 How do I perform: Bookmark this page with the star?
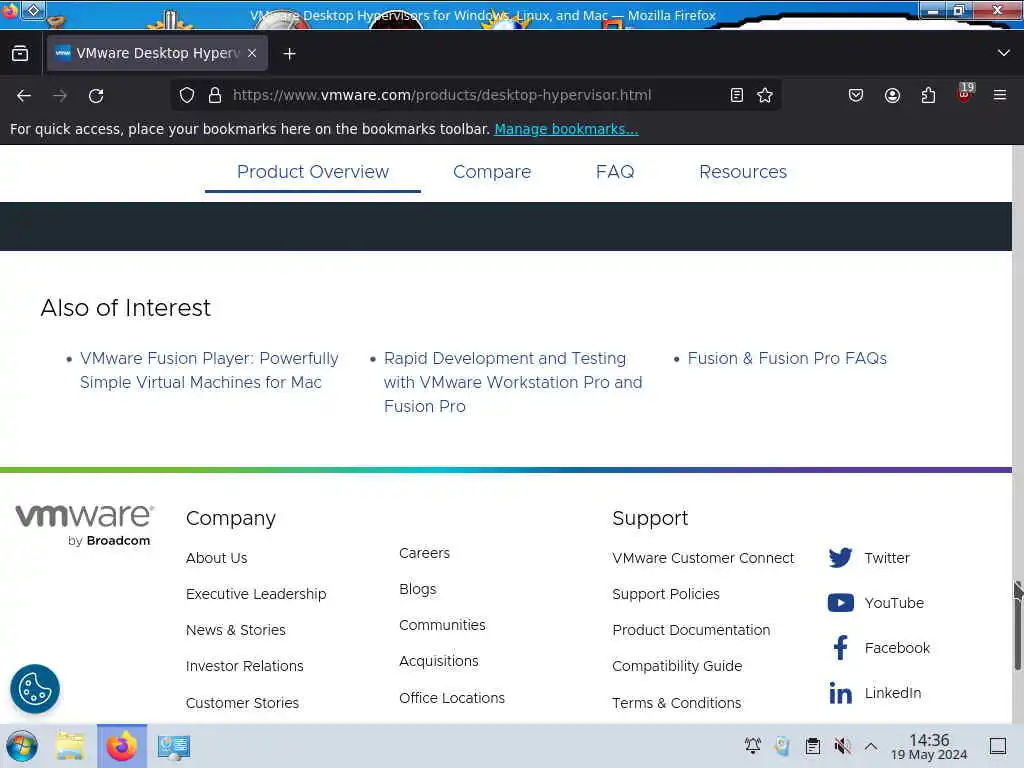765,95
